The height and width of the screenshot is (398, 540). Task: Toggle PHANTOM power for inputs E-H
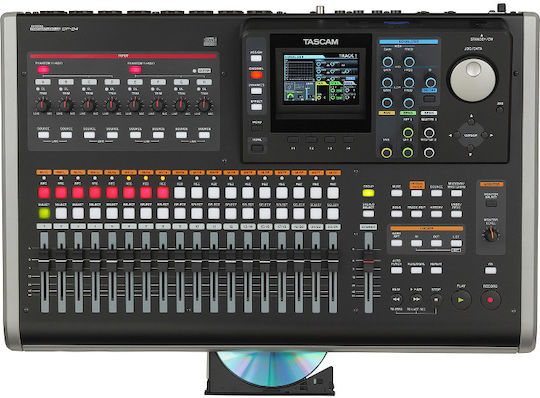point(135,70)
